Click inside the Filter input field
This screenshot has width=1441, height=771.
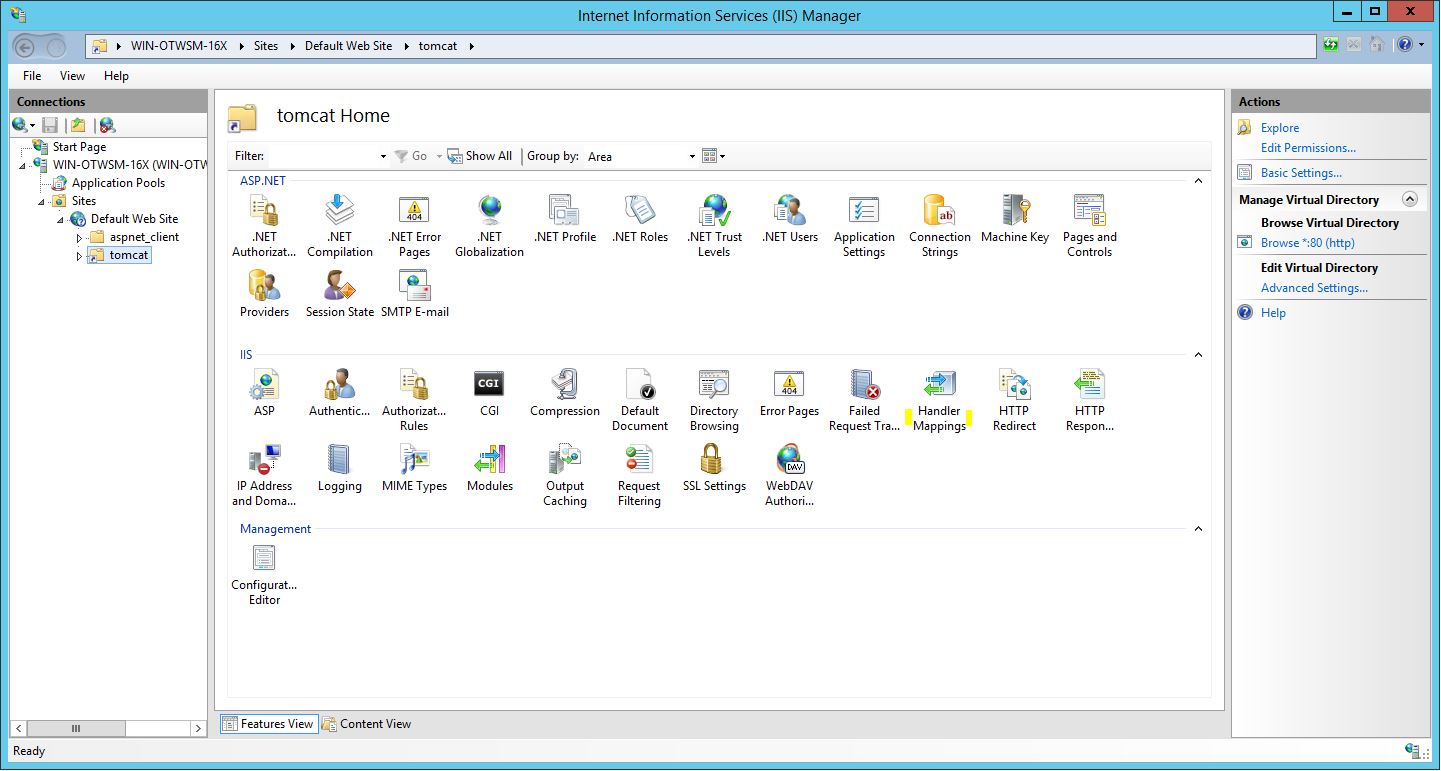(322, 156)
